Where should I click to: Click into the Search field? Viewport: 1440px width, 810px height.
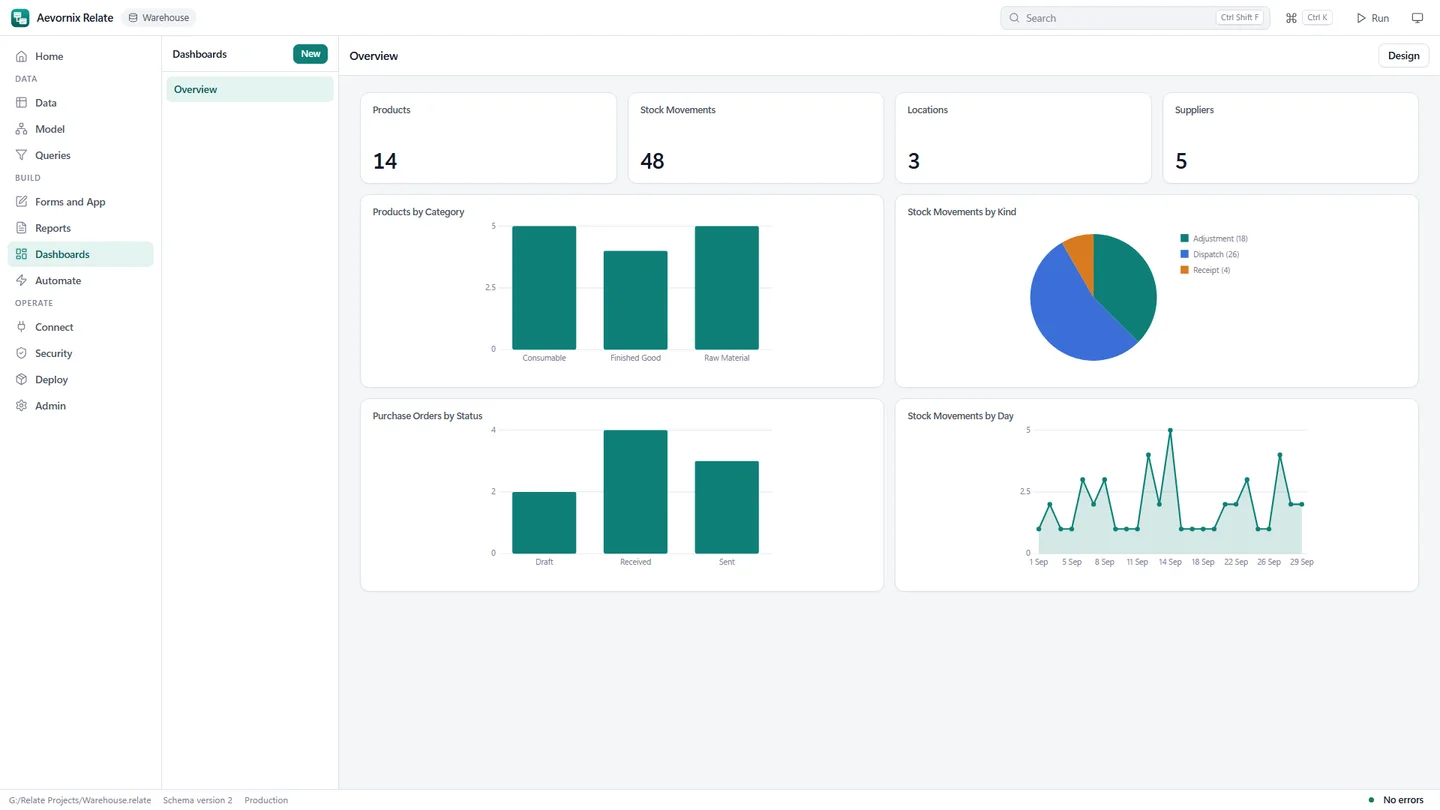pos(1135,18)
